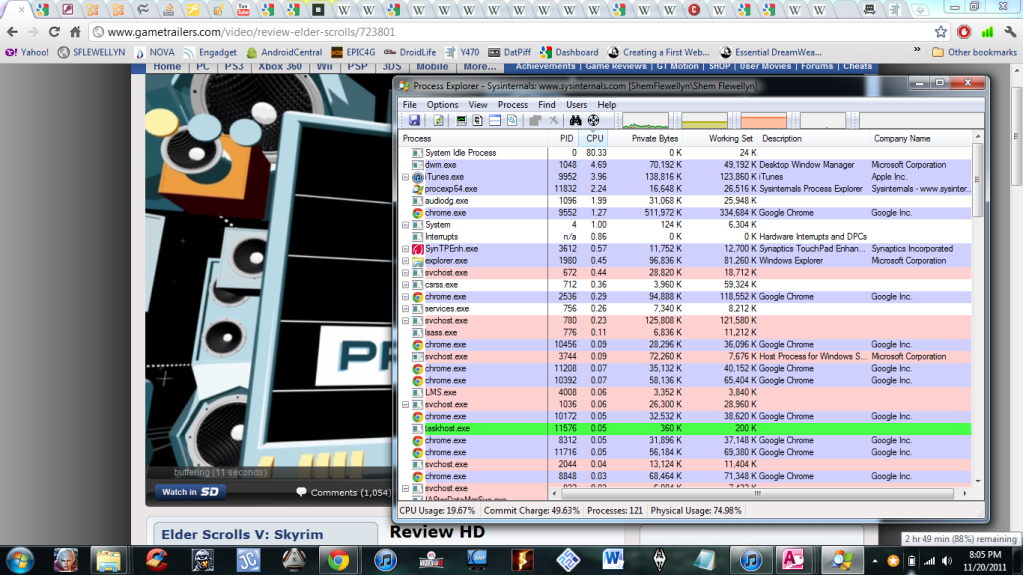The width and height of the screenshot is (1023, 575).
Task: Collapse the svchost.exe PID 780 node
Action: 406,320
